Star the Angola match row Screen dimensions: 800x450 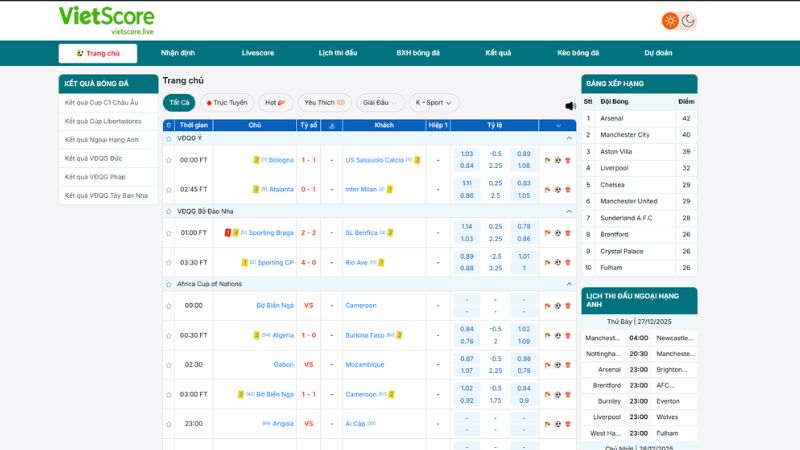169,424
